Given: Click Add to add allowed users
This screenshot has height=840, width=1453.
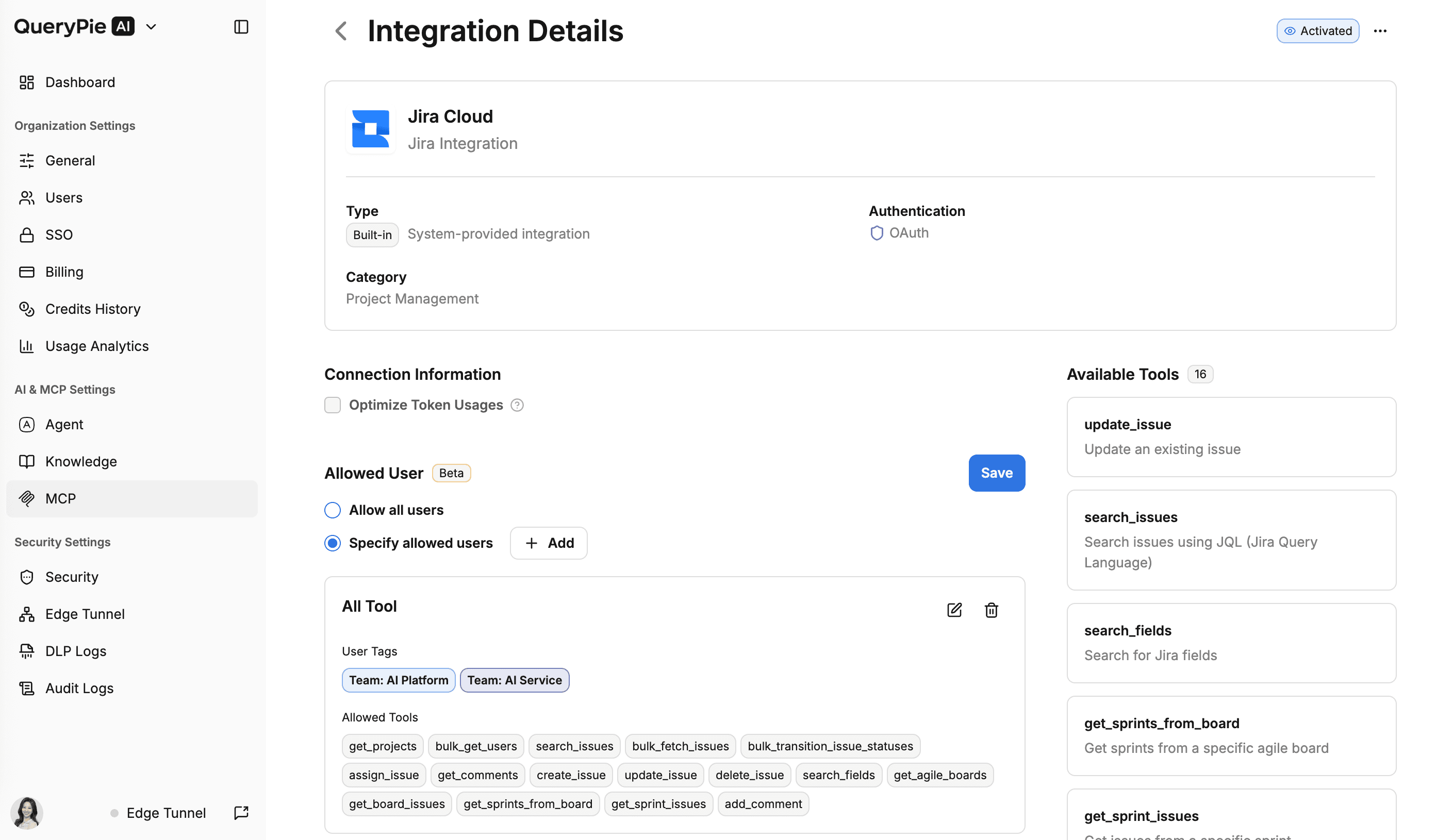Looking at the screenshot, I should click(548, 543).
